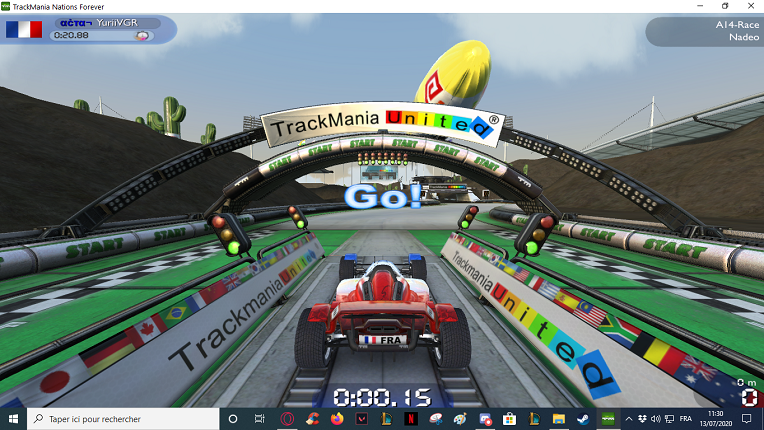Click the Cortana circle button
This screenshot has height=430, width=764.
point(233,419)
